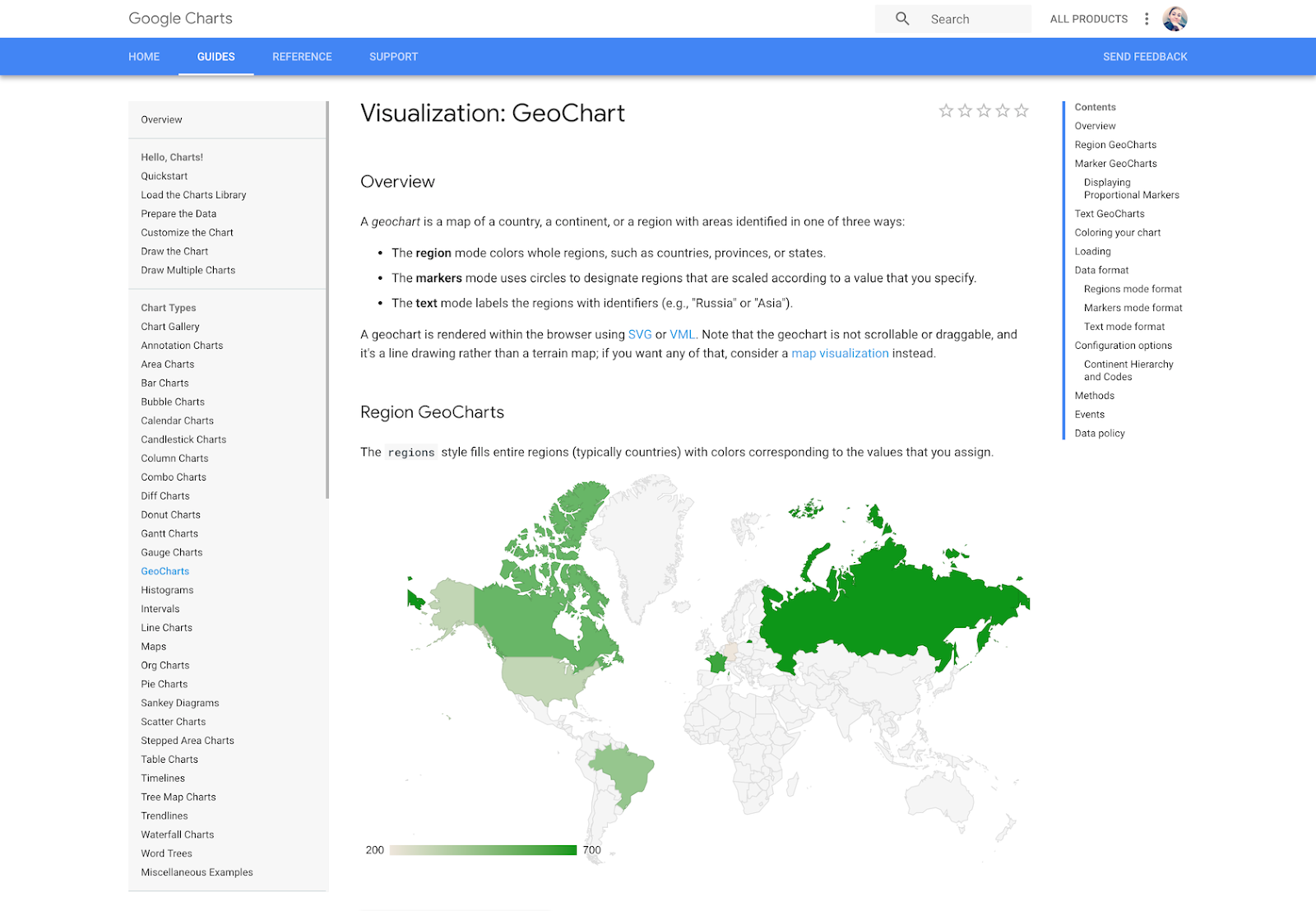Open Overview in left sidebar
This screenshot has width=1316, height=911.
point(161,119)
